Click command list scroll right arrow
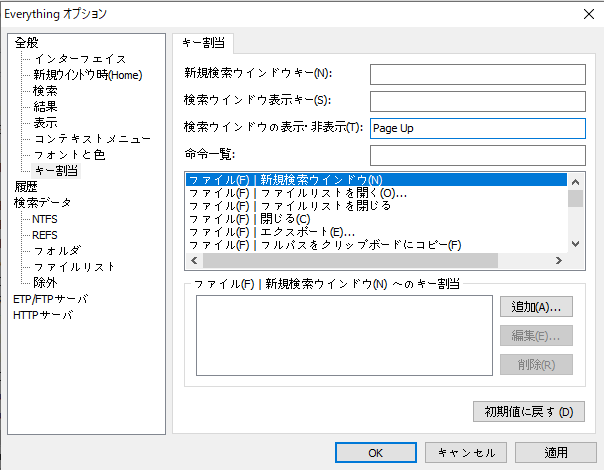The image size is (604, 470). (559, 261)
